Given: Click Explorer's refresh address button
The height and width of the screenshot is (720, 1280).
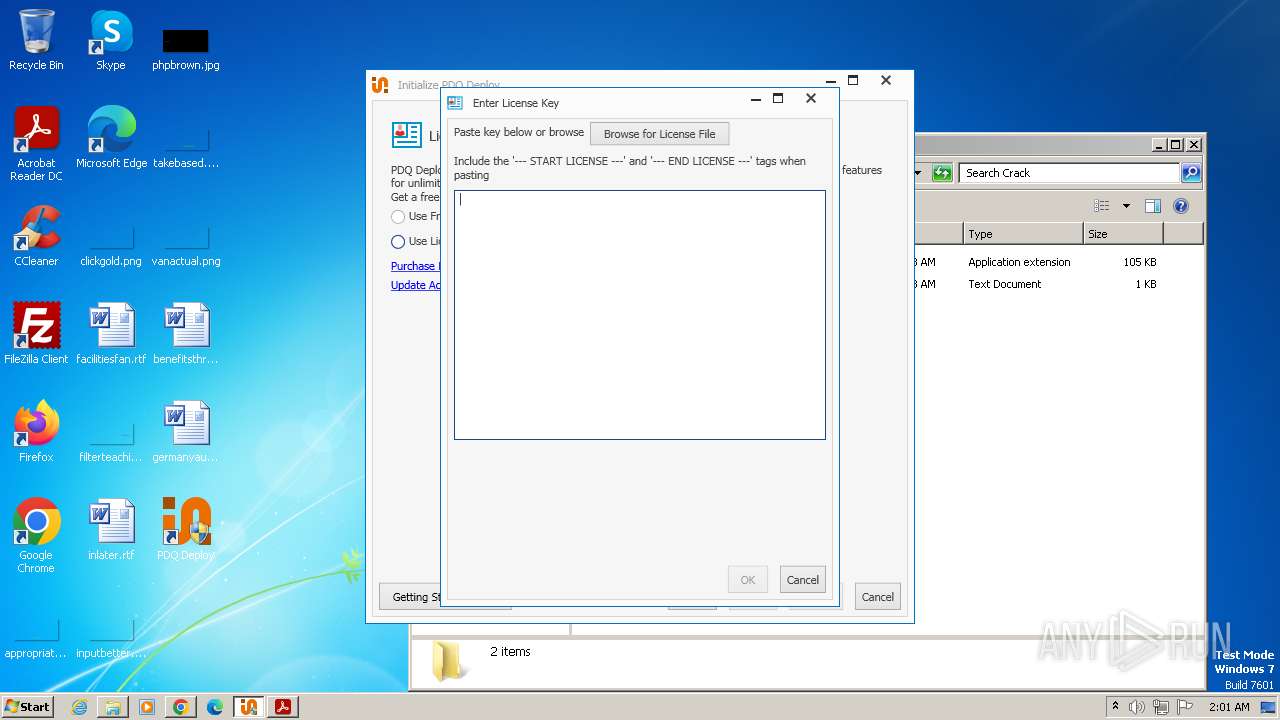Looking at the screenshot, I should (x=942, y=173).
